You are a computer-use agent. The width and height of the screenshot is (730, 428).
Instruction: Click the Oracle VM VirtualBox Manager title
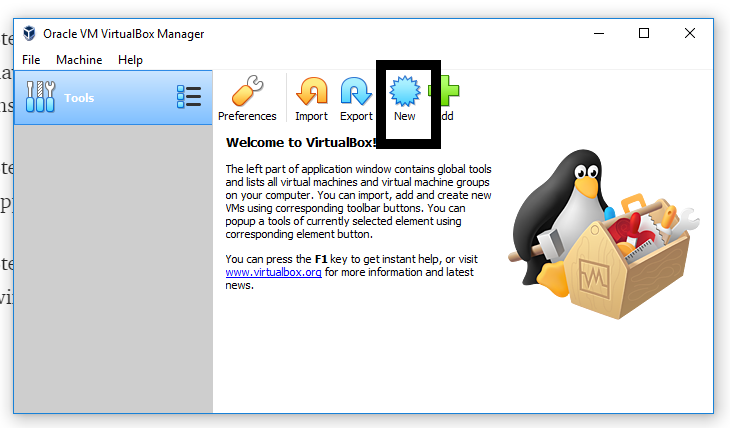coord(124,34)
